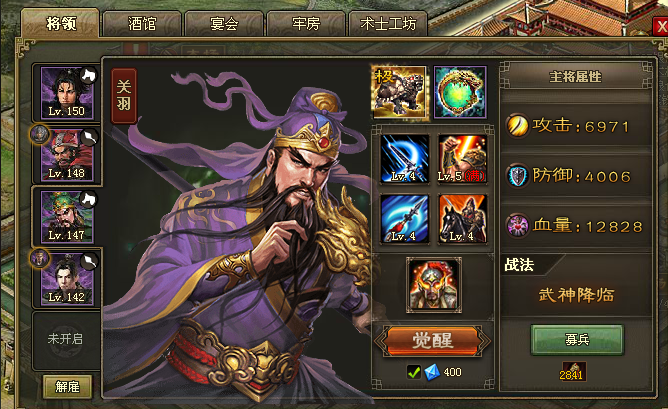Viewport: 668px width, 409px height.
Task: Select the Lv. 148 general portrait
Action: click(67, 155)
